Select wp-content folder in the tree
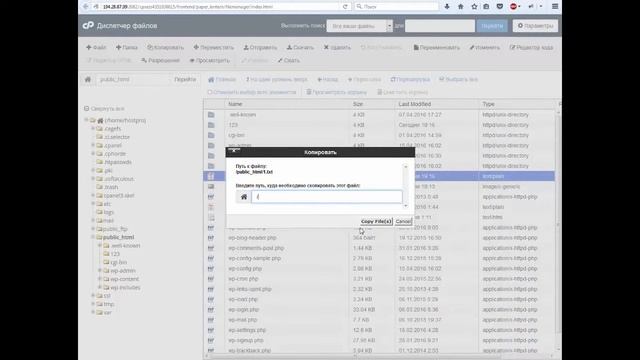Viewport: 640px width, 360px height. pyautogui.click(x=124, y=279)
